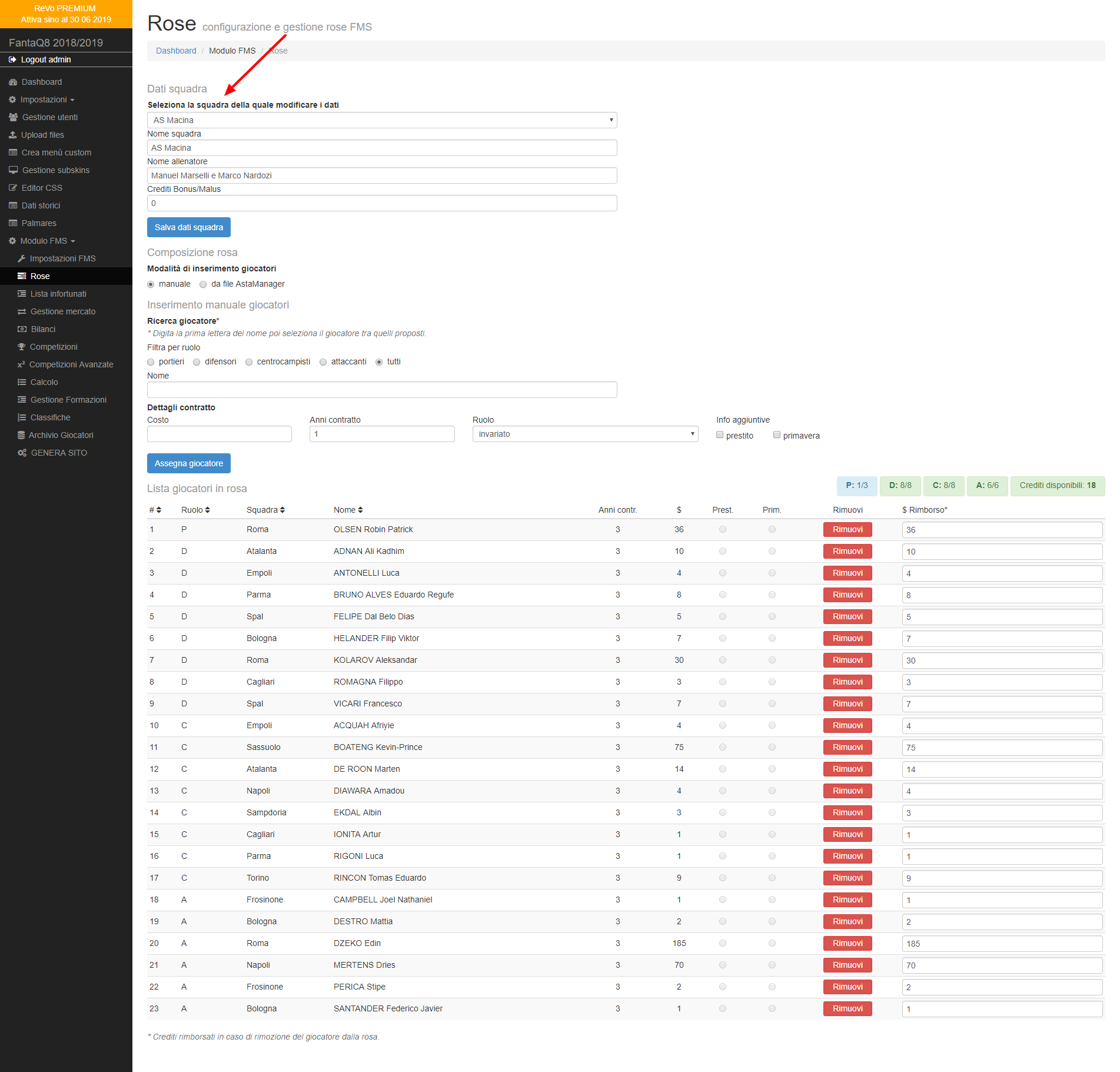
Task: Click the Calcolo list icon
Action: [22, 382]
